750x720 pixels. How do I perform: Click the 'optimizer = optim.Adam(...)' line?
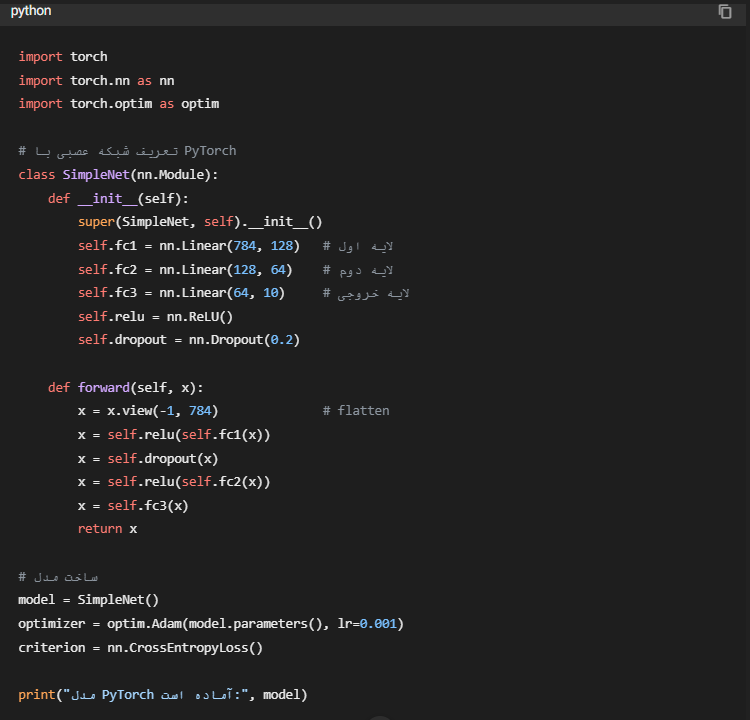[x=211, y=624]
